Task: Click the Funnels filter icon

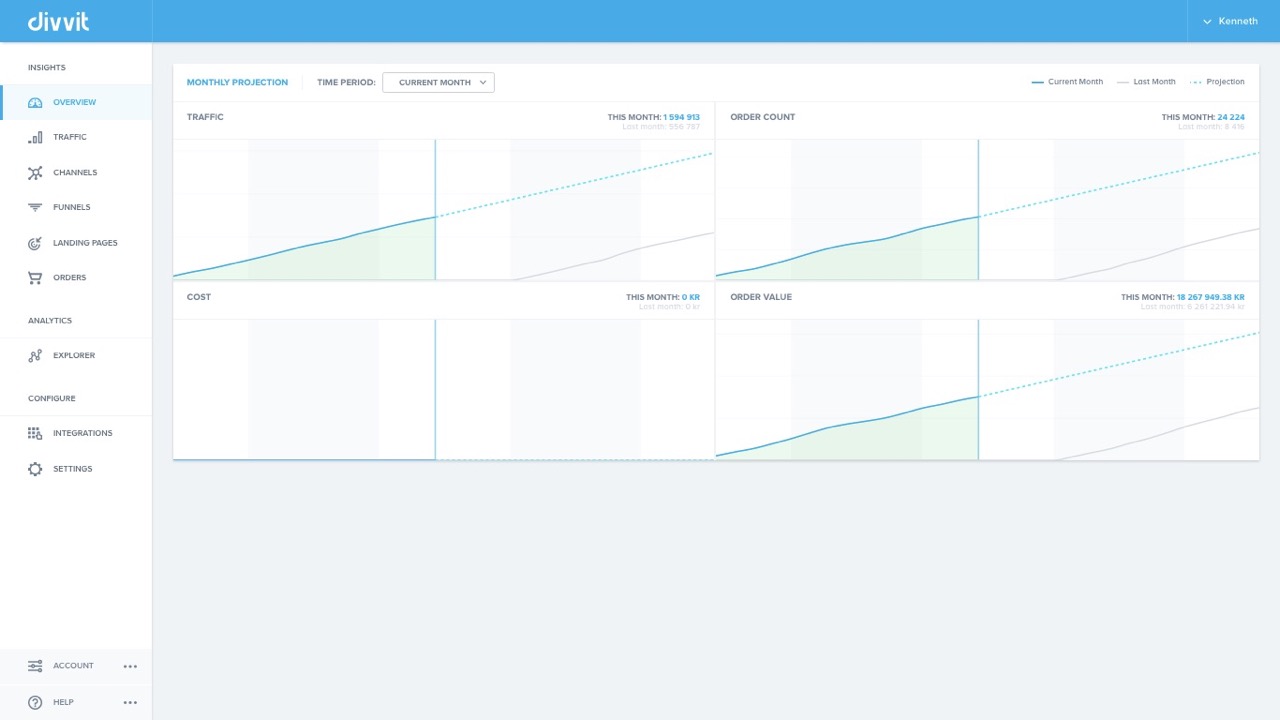Action: click(35, 208)
